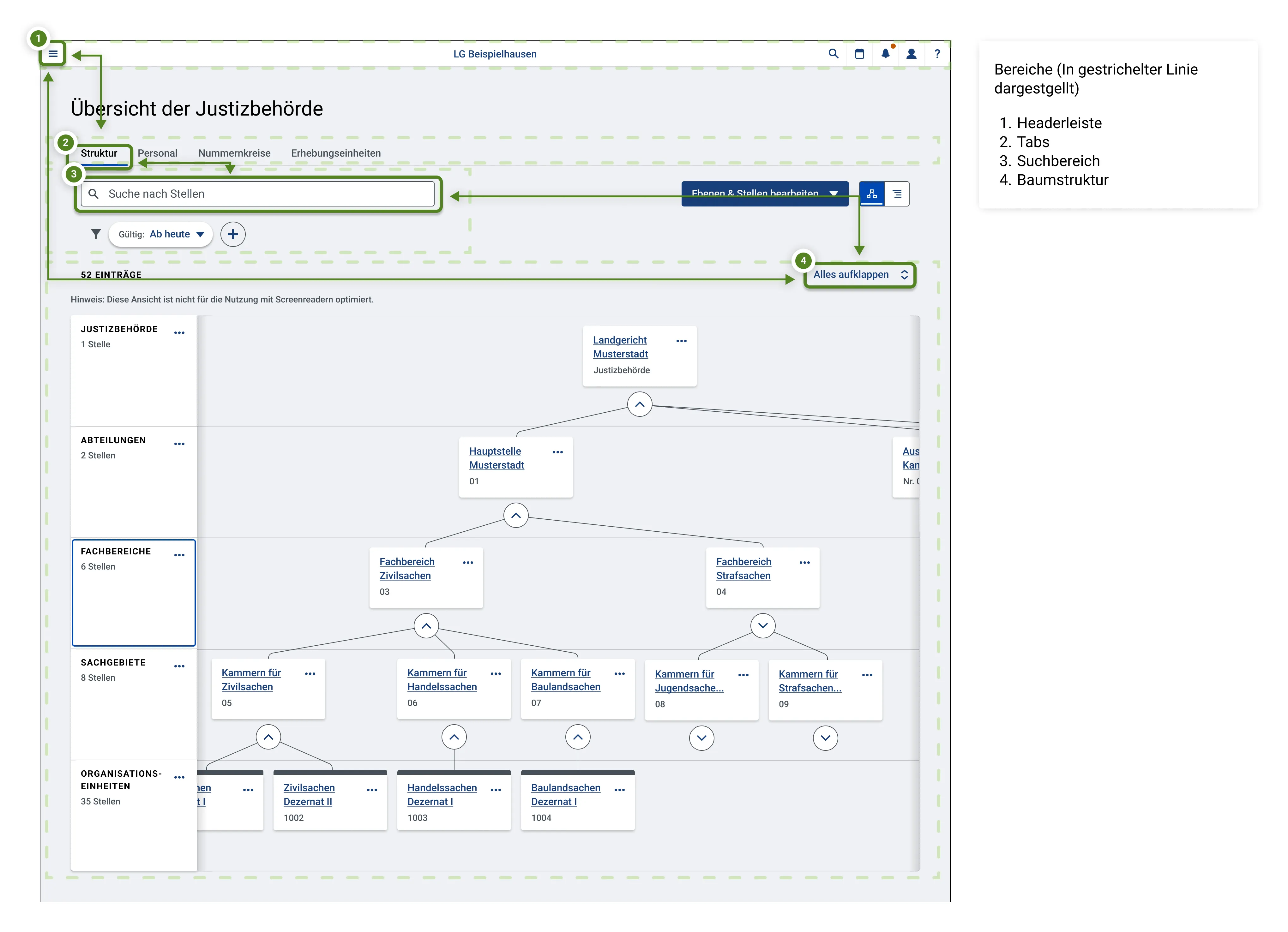Image resolution: width=1288 pixels, height=932 pixels.
Task: Click the Suche nach Stellen field
Action: click(258, 194)
